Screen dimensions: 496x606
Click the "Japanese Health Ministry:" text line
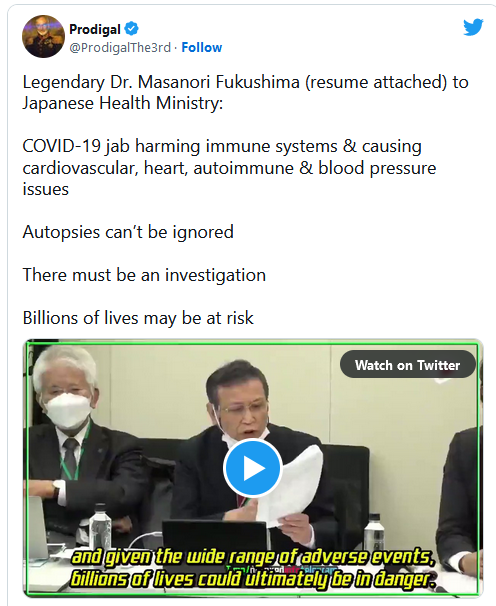pyautogui.click(x=123, y=104)
